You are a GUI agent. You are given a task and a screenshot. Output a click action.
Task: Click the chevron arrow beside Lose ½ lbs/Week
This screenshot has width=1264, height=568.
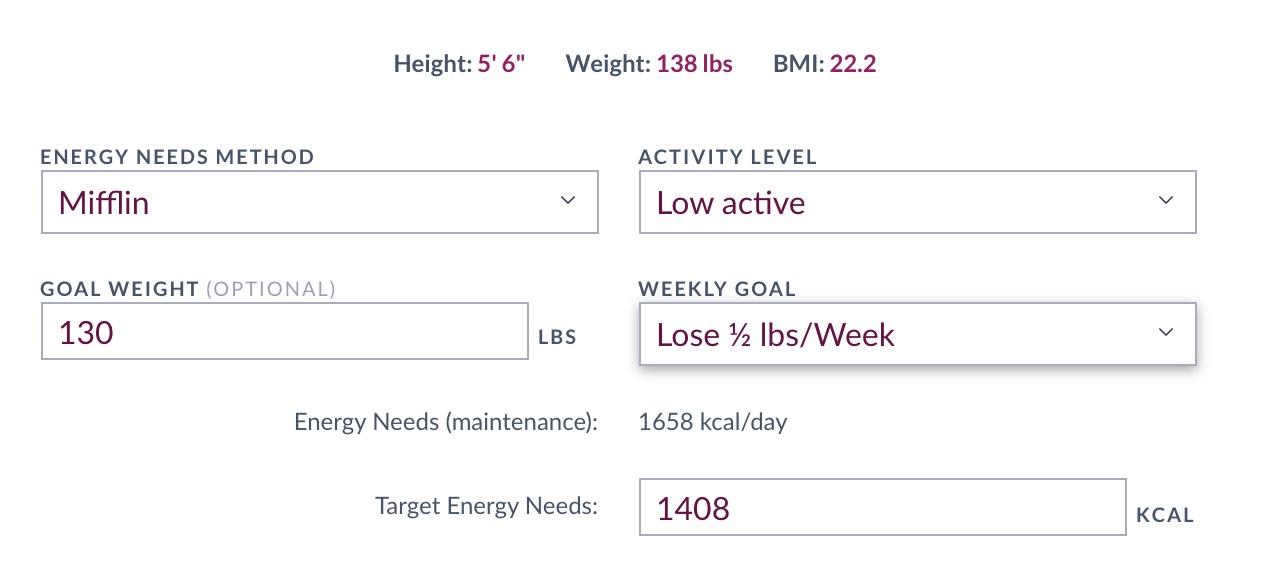[x=1165, y=333]
